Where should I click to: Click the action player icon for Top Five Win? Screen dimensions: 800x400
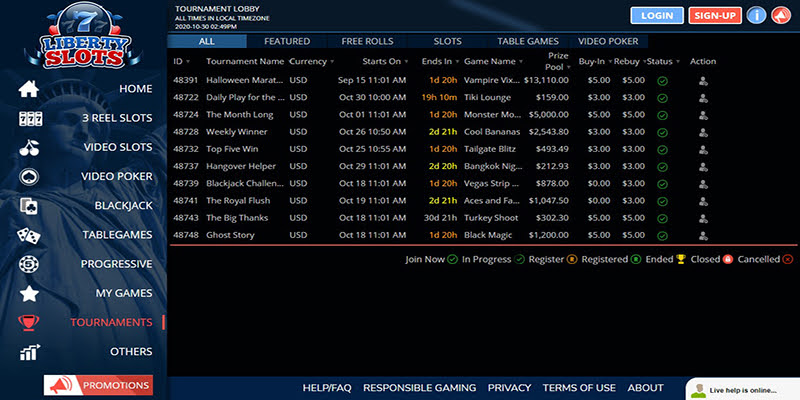[x=703, y=149]
